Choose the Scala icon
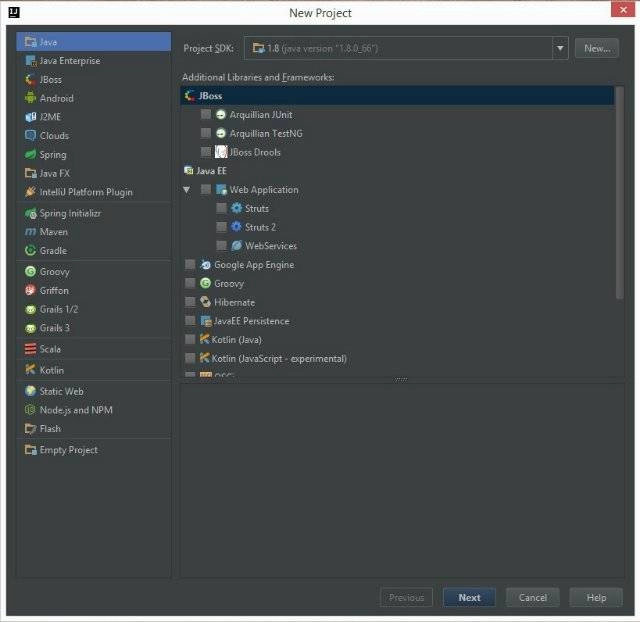 click(x=31, y=349)
